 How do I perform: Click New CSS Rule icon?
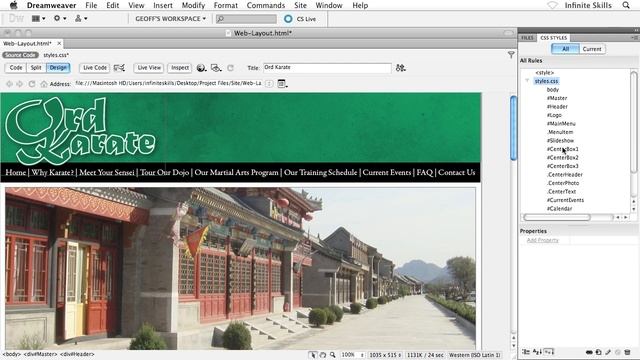tap(598, 352)
